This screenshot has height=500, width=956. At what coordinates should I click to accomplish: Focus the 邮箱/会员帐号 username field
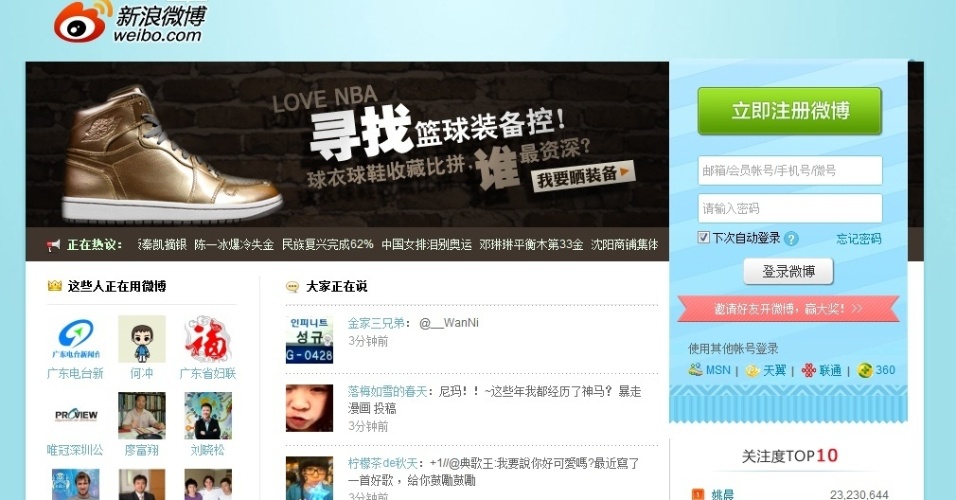pos(790,170)
